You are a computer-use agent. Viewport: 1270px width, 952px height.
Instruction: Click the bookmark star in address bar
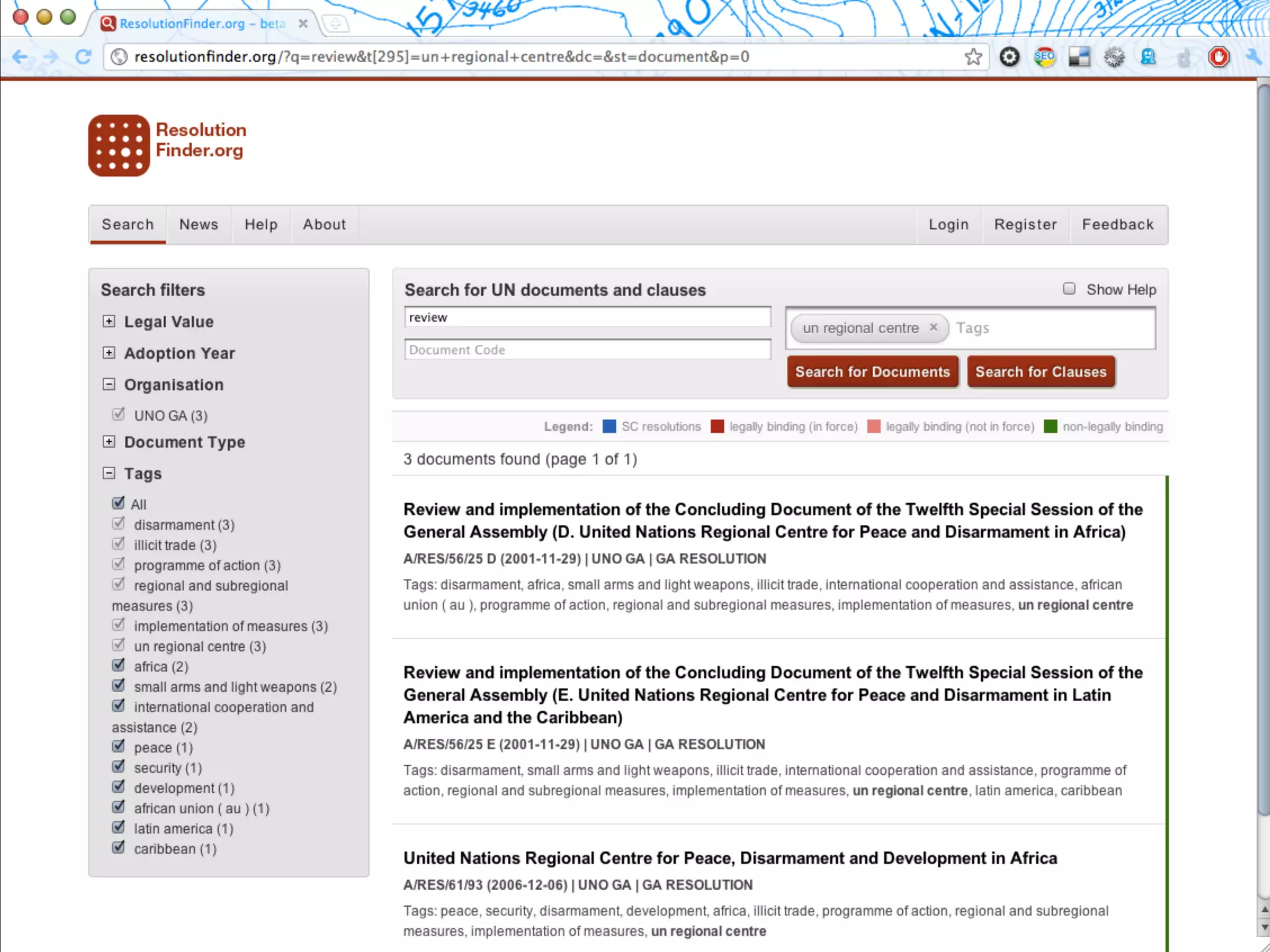click(x=973, y=57)
